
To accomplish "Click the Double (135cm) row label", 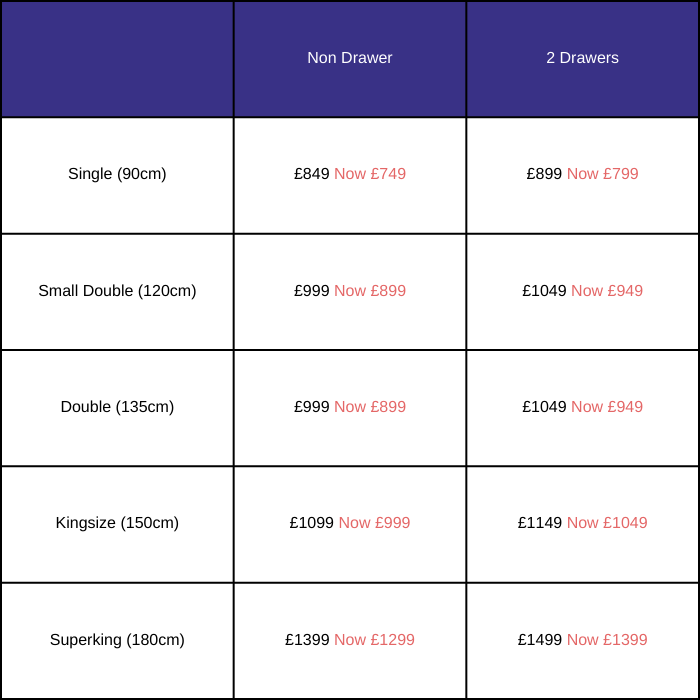I will [117, 407].
